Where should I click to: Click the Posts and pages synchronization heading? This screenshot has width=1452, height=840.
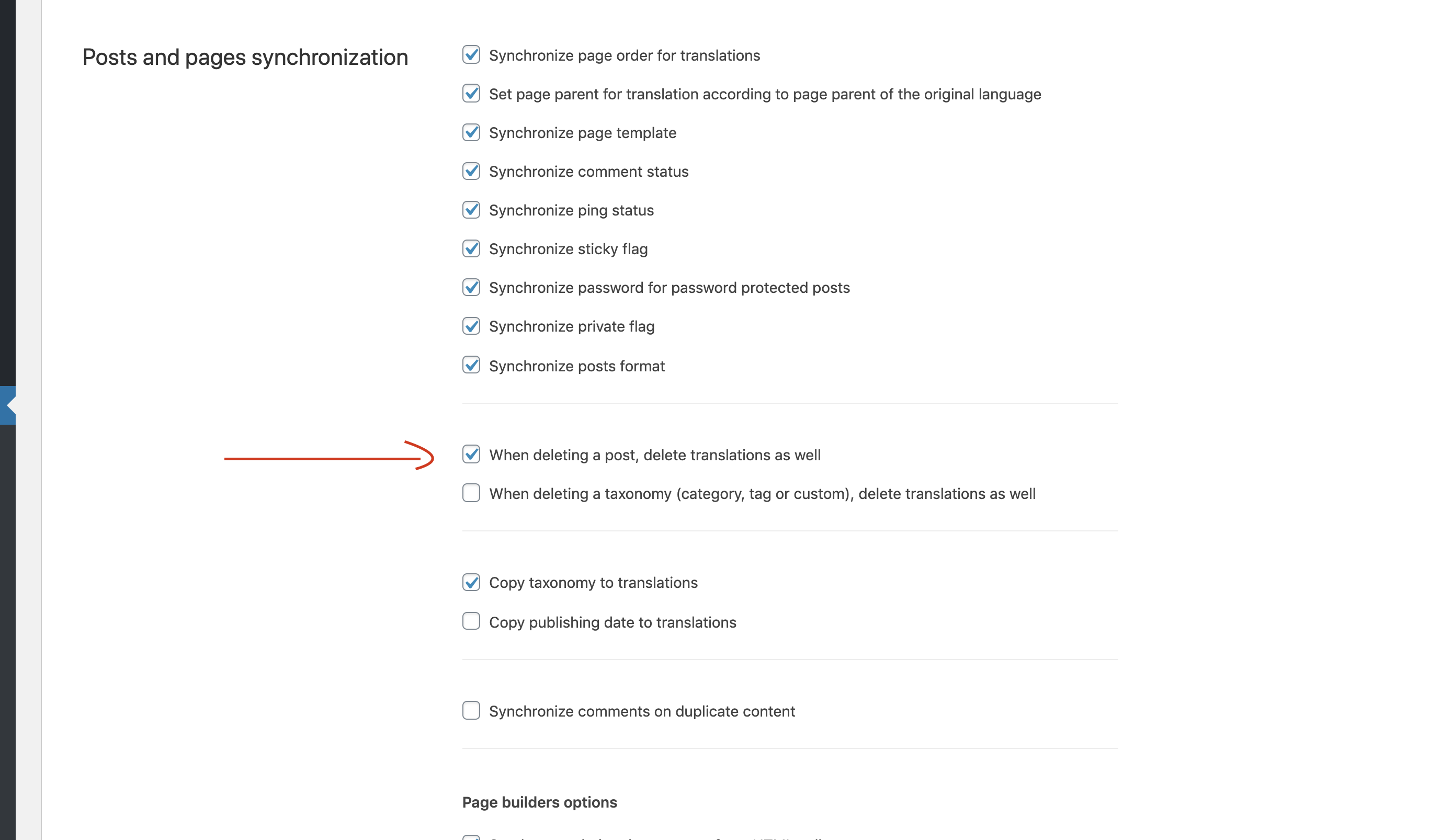point(245,57)
